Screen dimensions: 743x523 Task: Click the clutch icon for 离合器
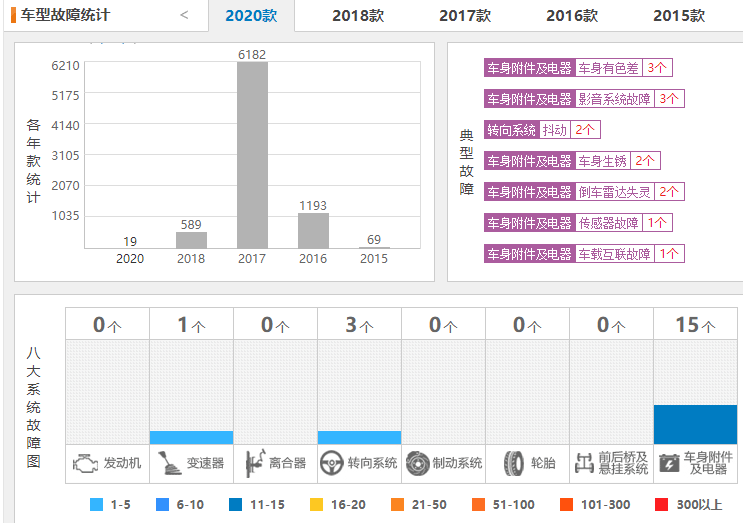[255, 463]
